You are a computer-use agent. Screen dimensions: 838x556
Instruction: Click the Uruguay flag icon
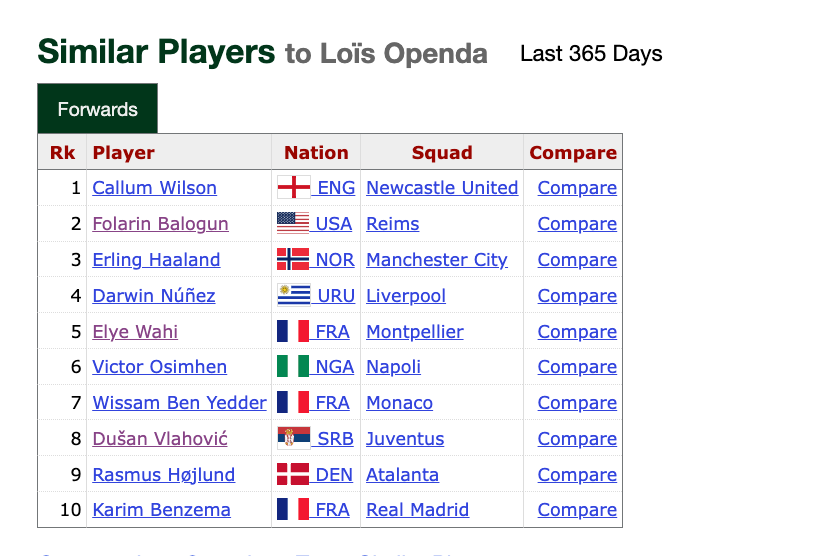(x=293, y=295)
